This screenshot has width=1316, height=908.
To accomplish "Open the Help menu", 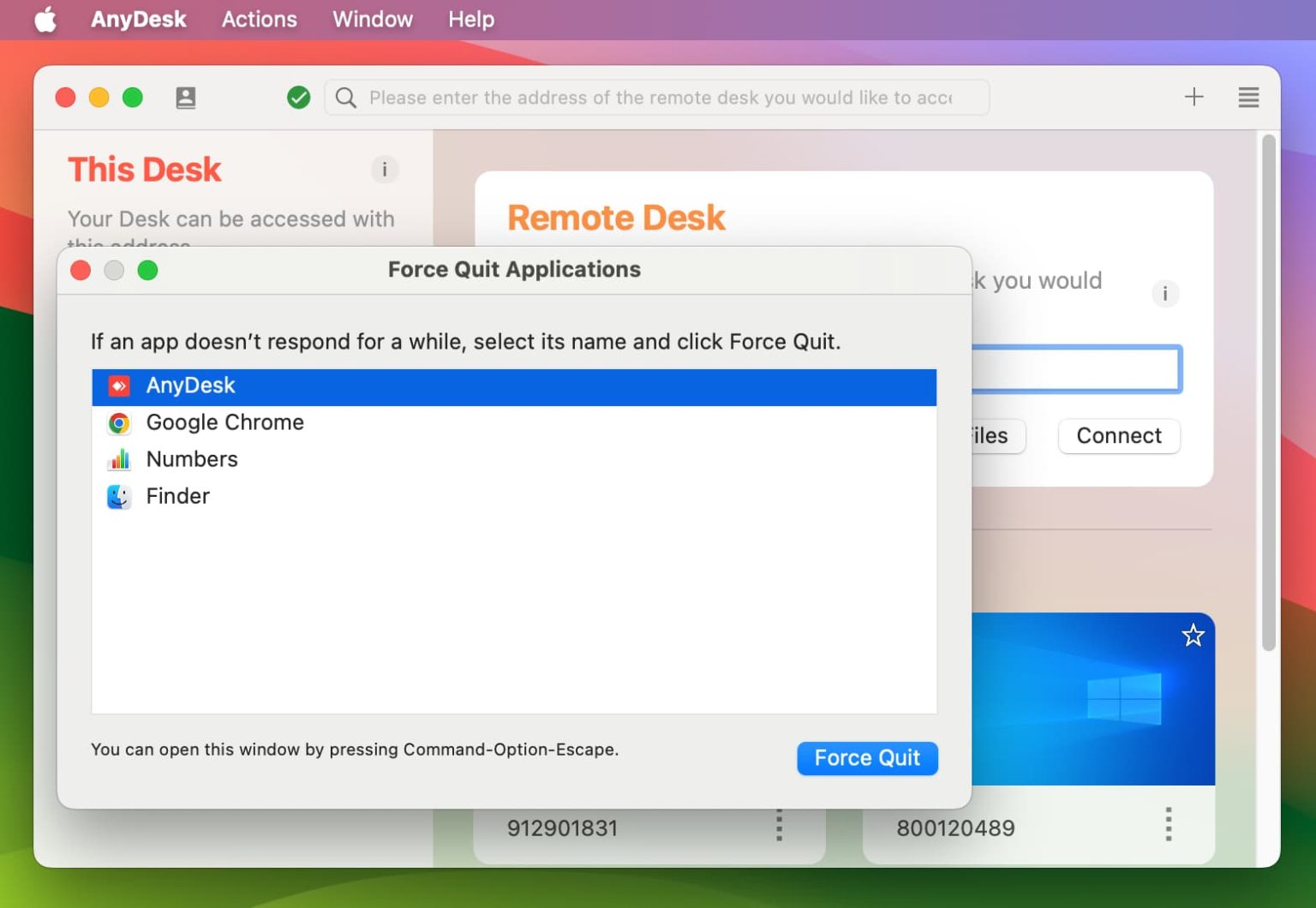I will tap(470, 19).
